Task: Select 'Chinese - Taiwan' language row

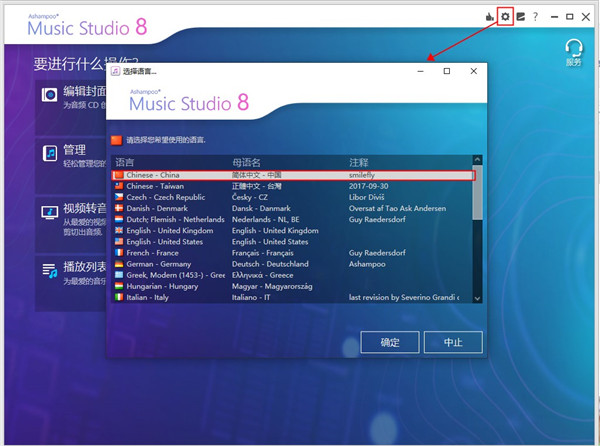Action: click(x=293, y=186)
